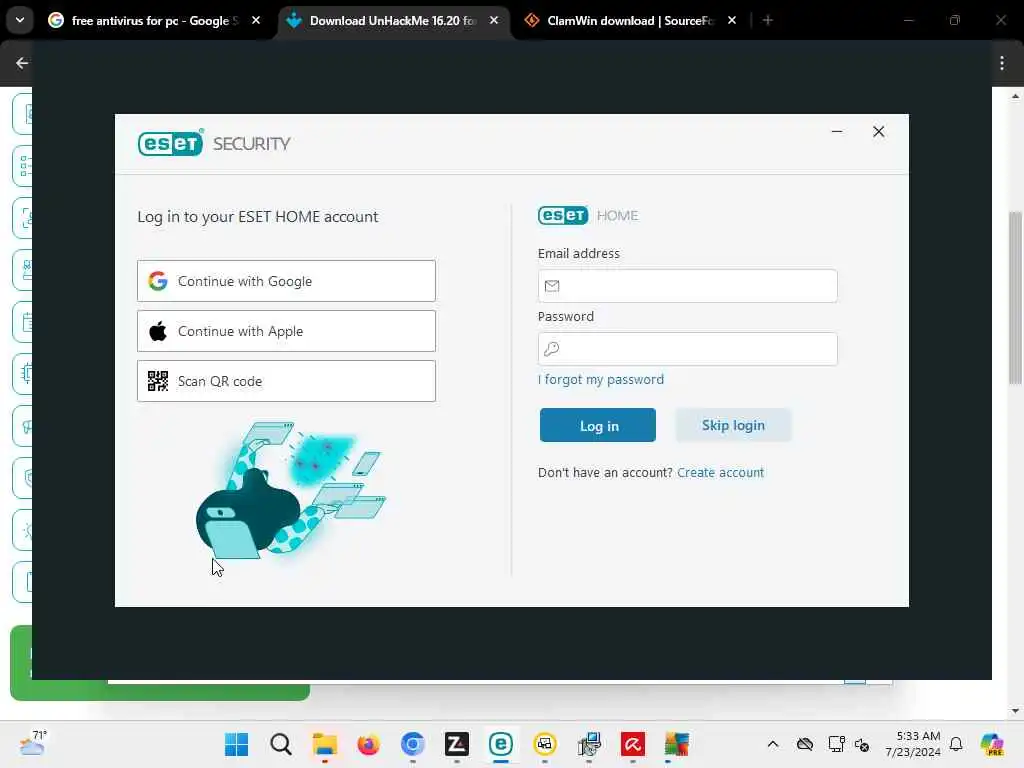Open the weather widget
The width and height of the screenshot is (1024, 768).
(x=34, y=744)
